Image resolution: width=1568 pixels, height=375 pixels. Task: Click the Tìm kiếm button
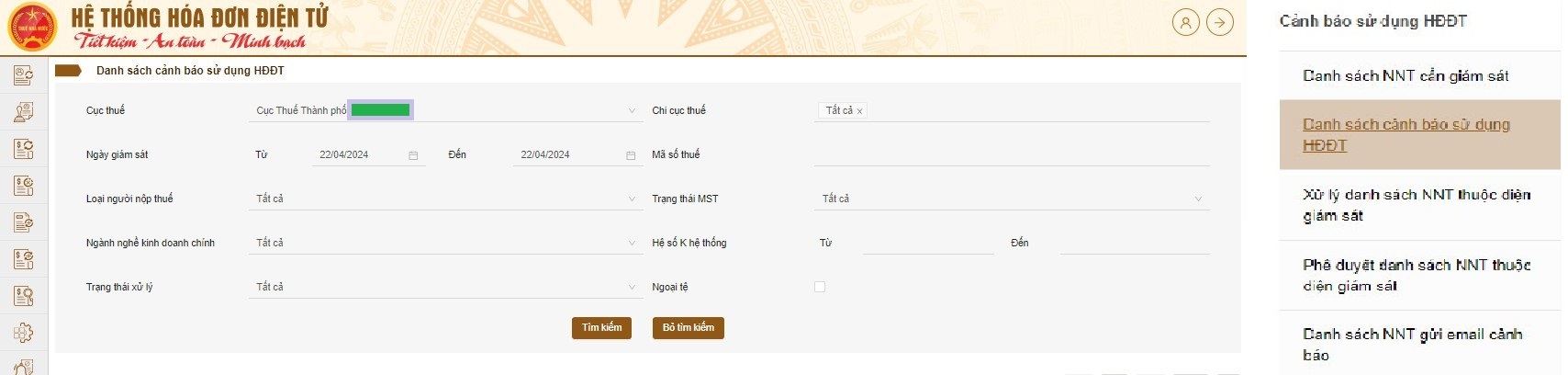pos(601,328)
